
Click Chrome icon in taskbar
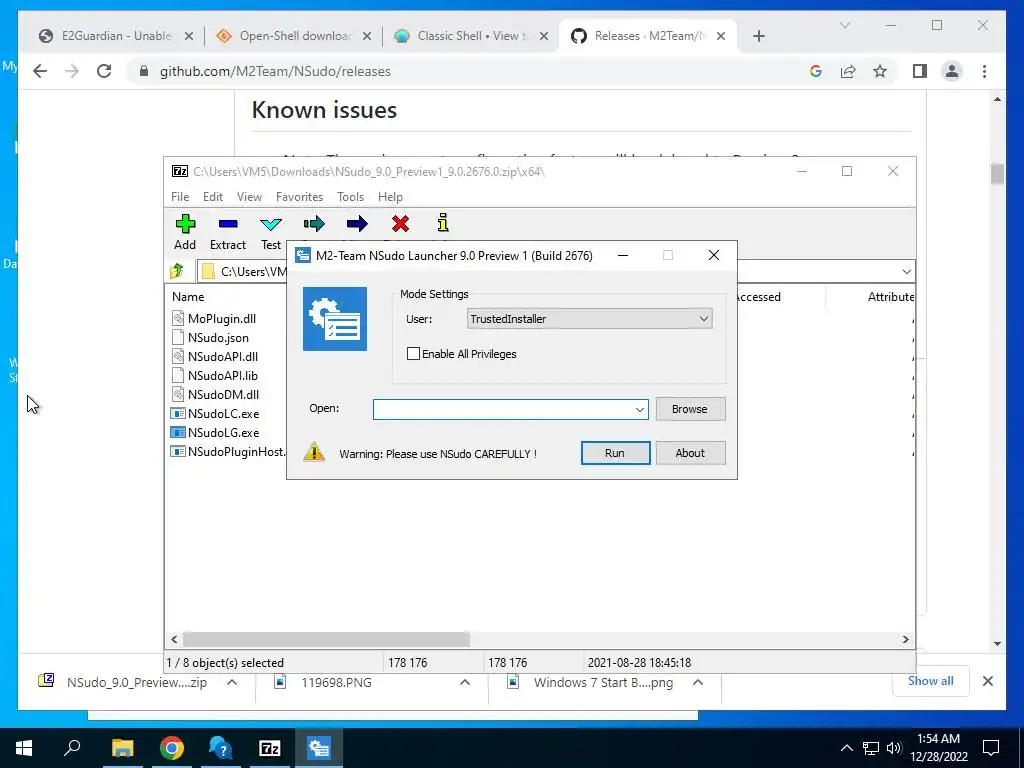pos(172,748)
